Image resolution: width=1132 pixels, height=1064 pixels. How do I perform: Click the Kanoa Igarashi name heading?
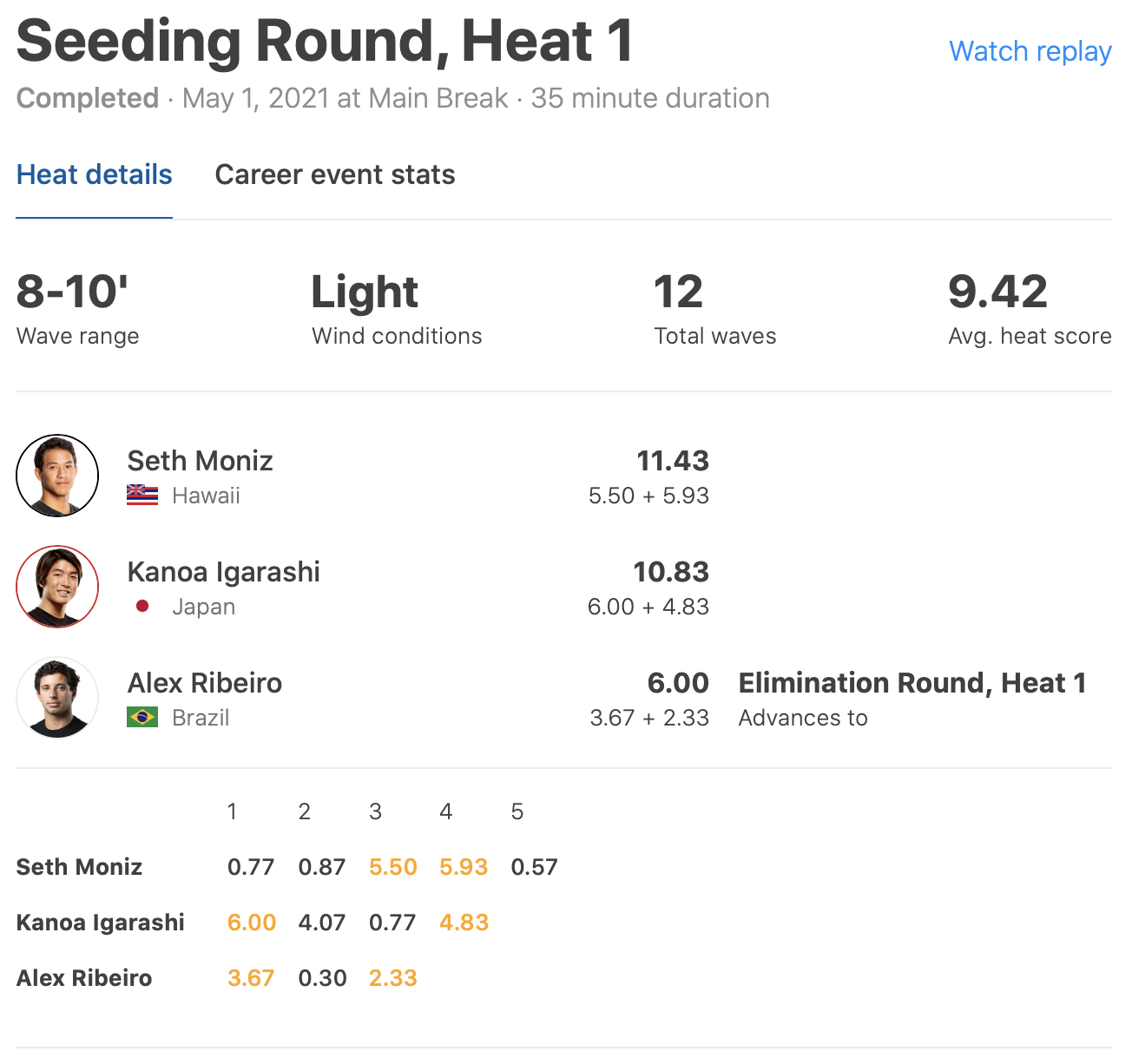pos(223,572)
